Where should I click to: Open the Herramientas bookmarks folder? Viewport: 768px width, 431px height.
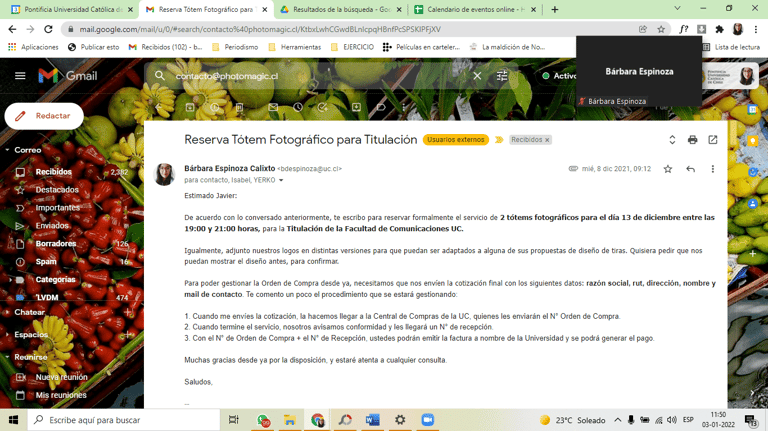click(295, 47)
